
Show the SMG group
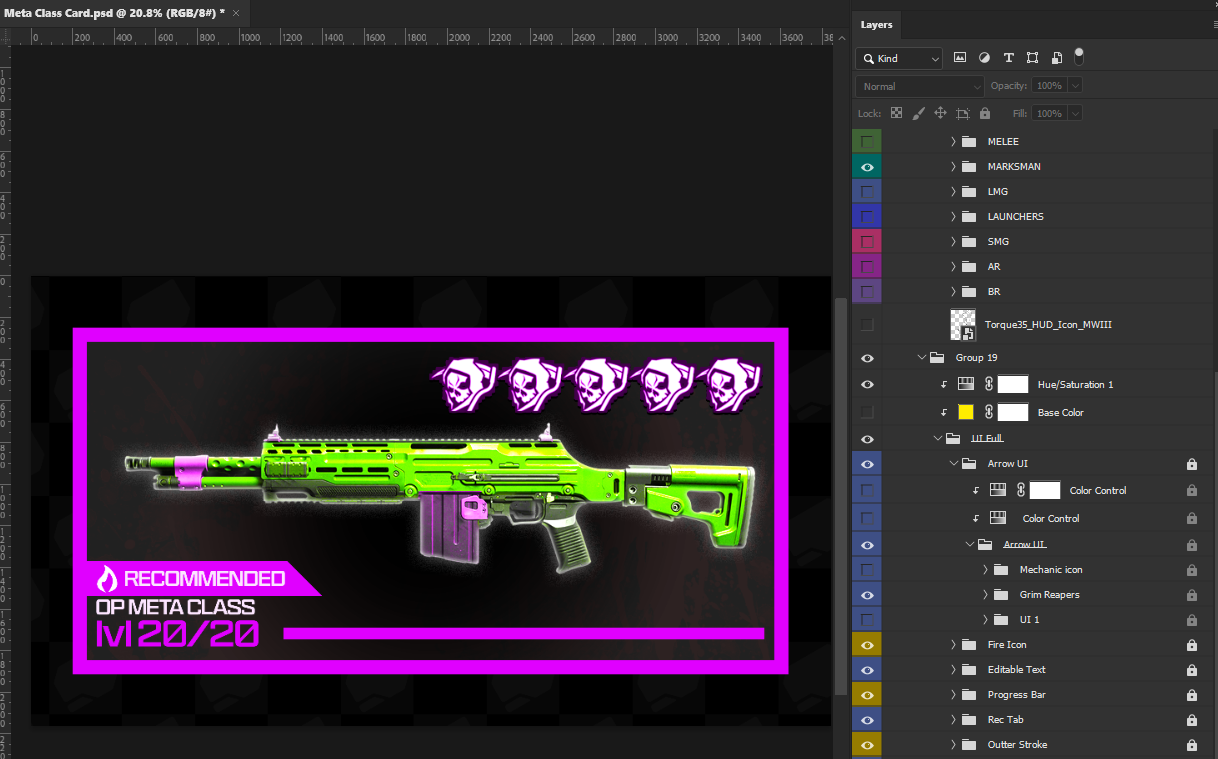(x=866, y=242)
